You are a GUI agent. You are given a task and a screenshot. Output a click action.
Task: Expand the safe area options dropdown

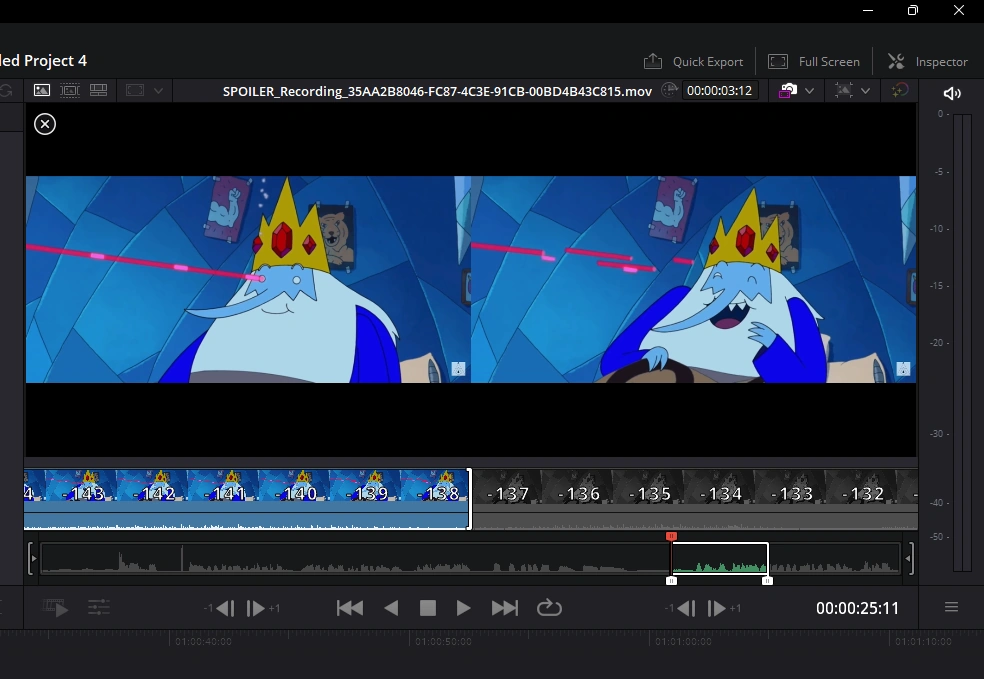pyautogui.click(x=158, y=91)
